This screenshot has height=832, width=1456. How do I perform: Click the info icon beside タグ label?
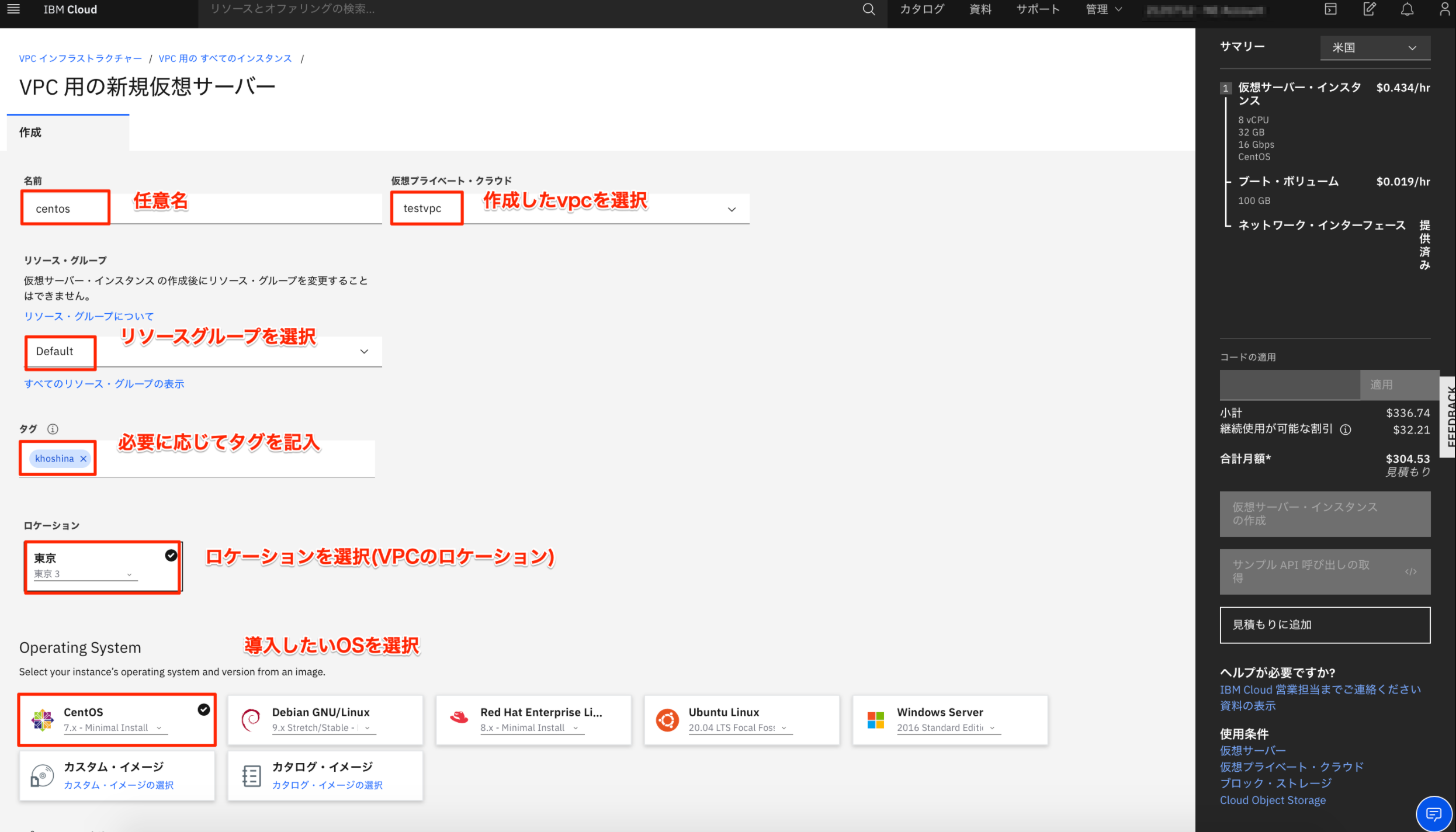[53, 429]
